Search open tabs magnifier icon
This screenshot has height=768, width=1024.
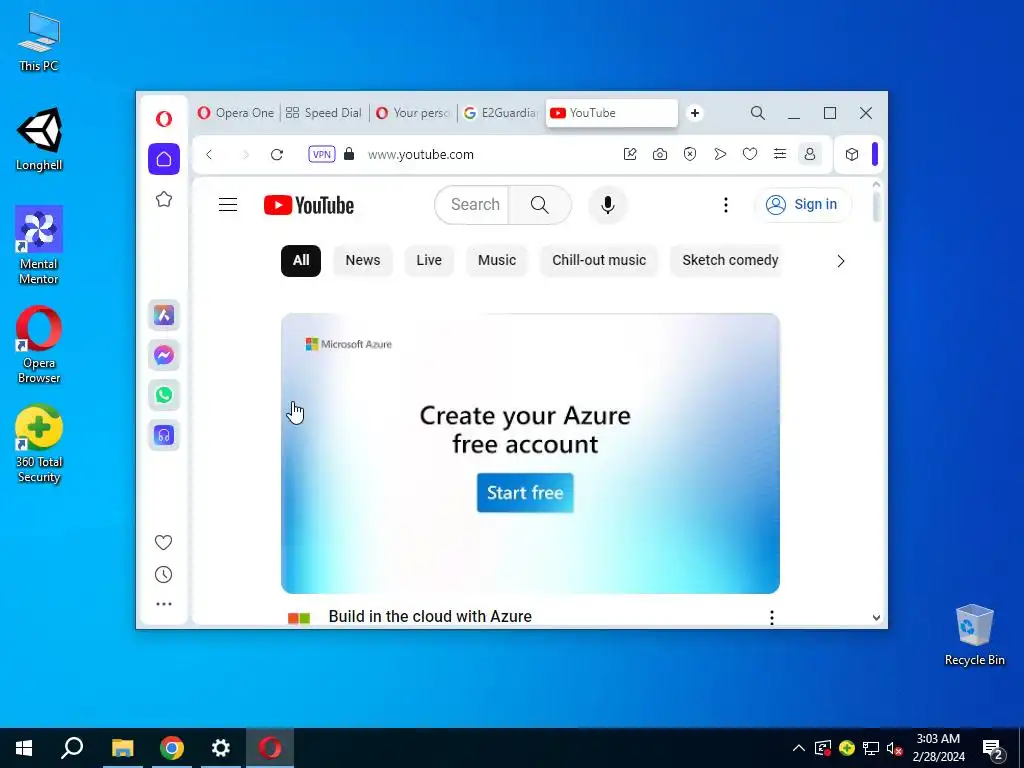758,113
